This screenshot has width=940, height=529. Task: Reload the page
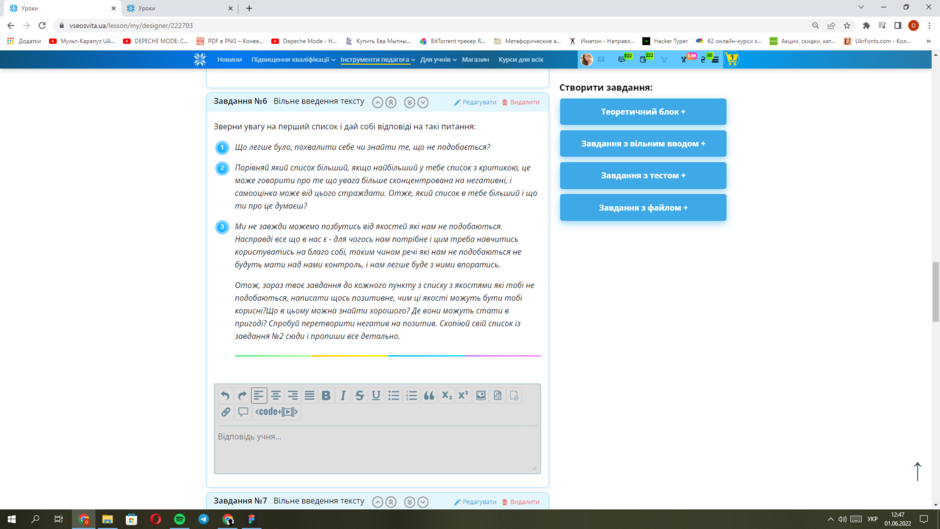(x=42, y=26)
